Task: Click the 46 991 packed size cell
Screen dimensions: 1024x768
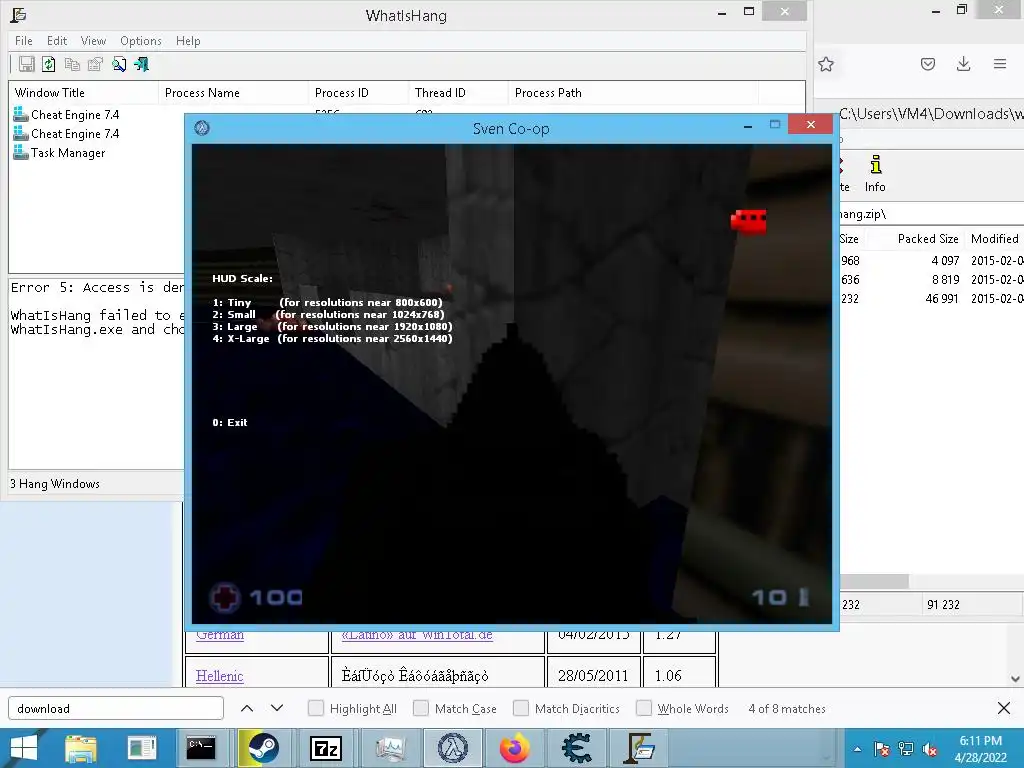Action: (x=942, y=298)
